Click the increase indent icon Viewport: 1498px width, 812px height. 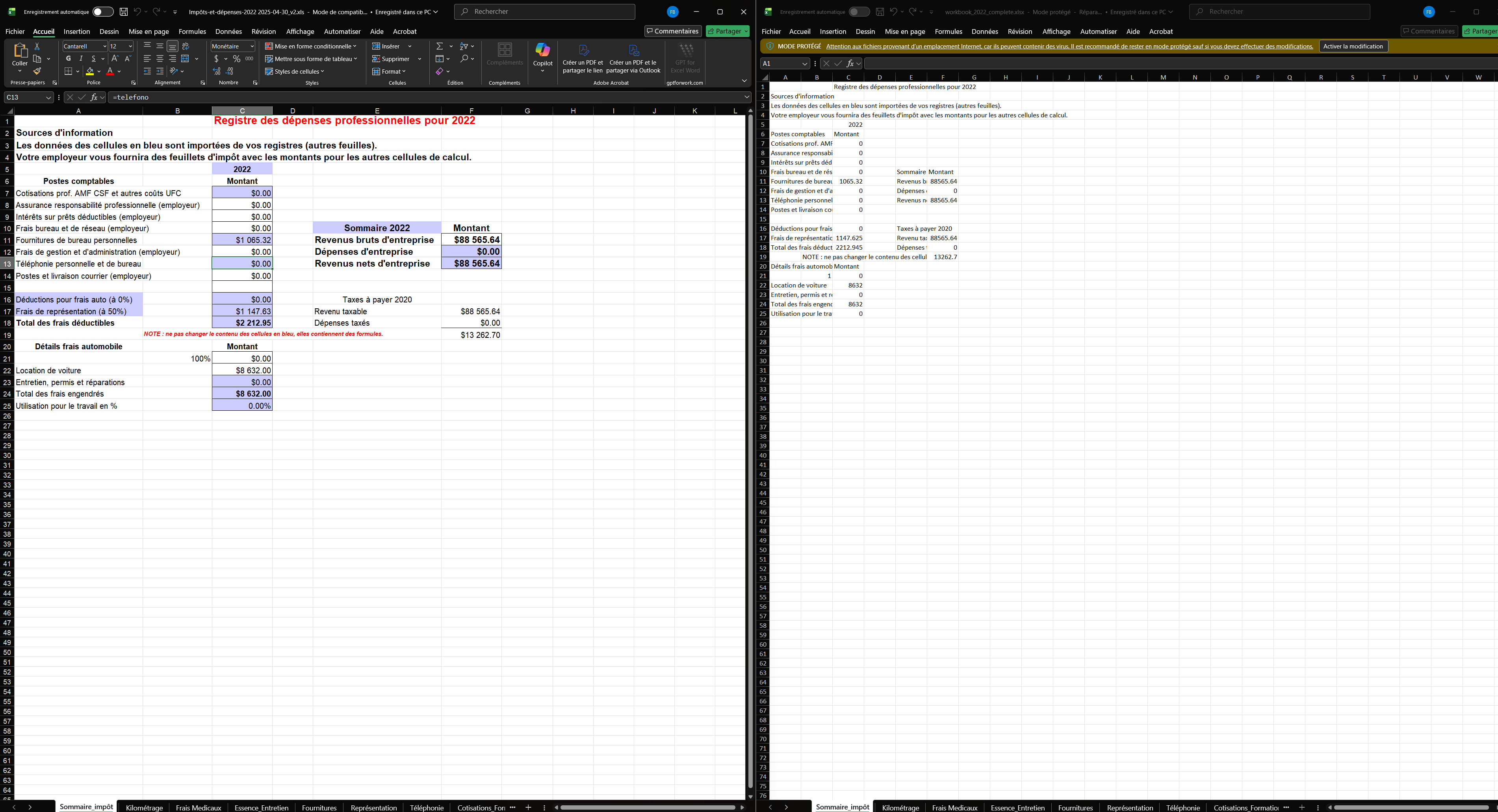[x=160, y=71]
